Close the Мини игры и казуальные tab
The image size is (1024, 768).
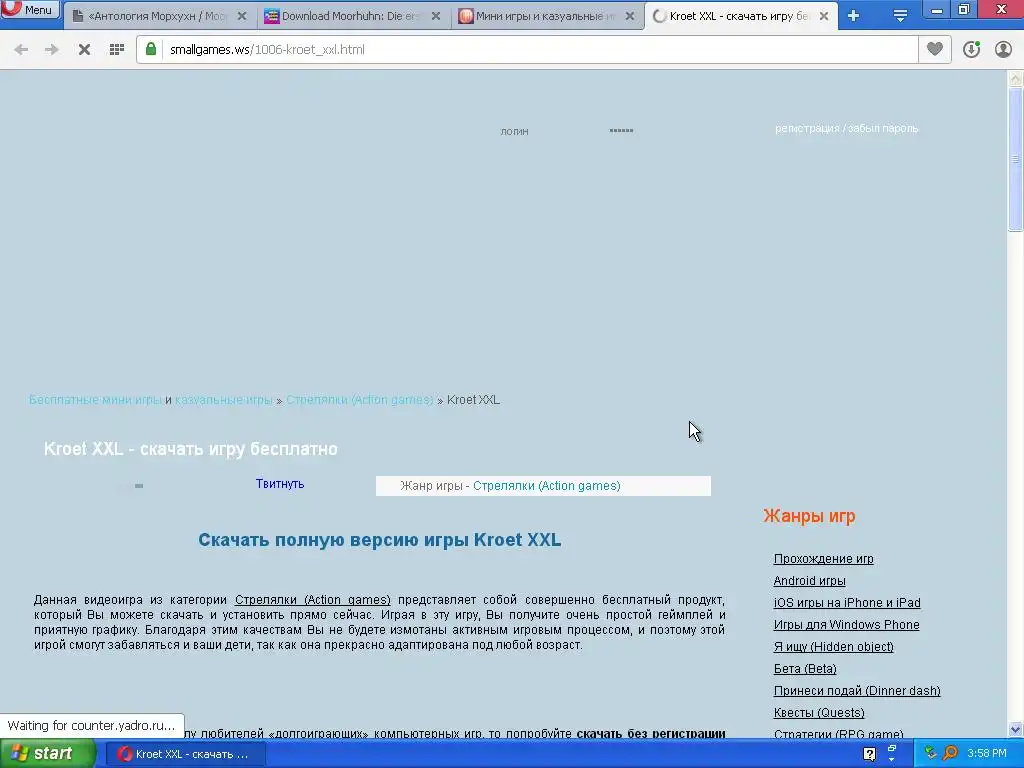[x=630, y=16]
